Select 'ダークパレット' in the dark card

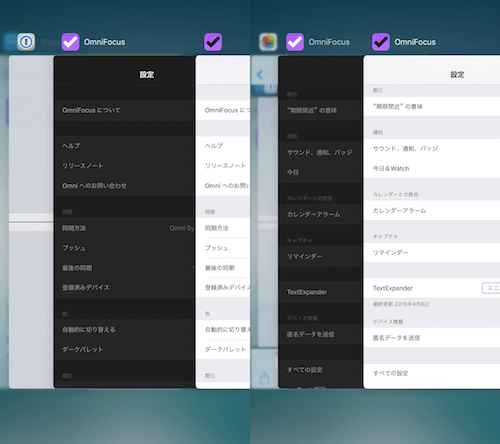[x=125, y=349]
